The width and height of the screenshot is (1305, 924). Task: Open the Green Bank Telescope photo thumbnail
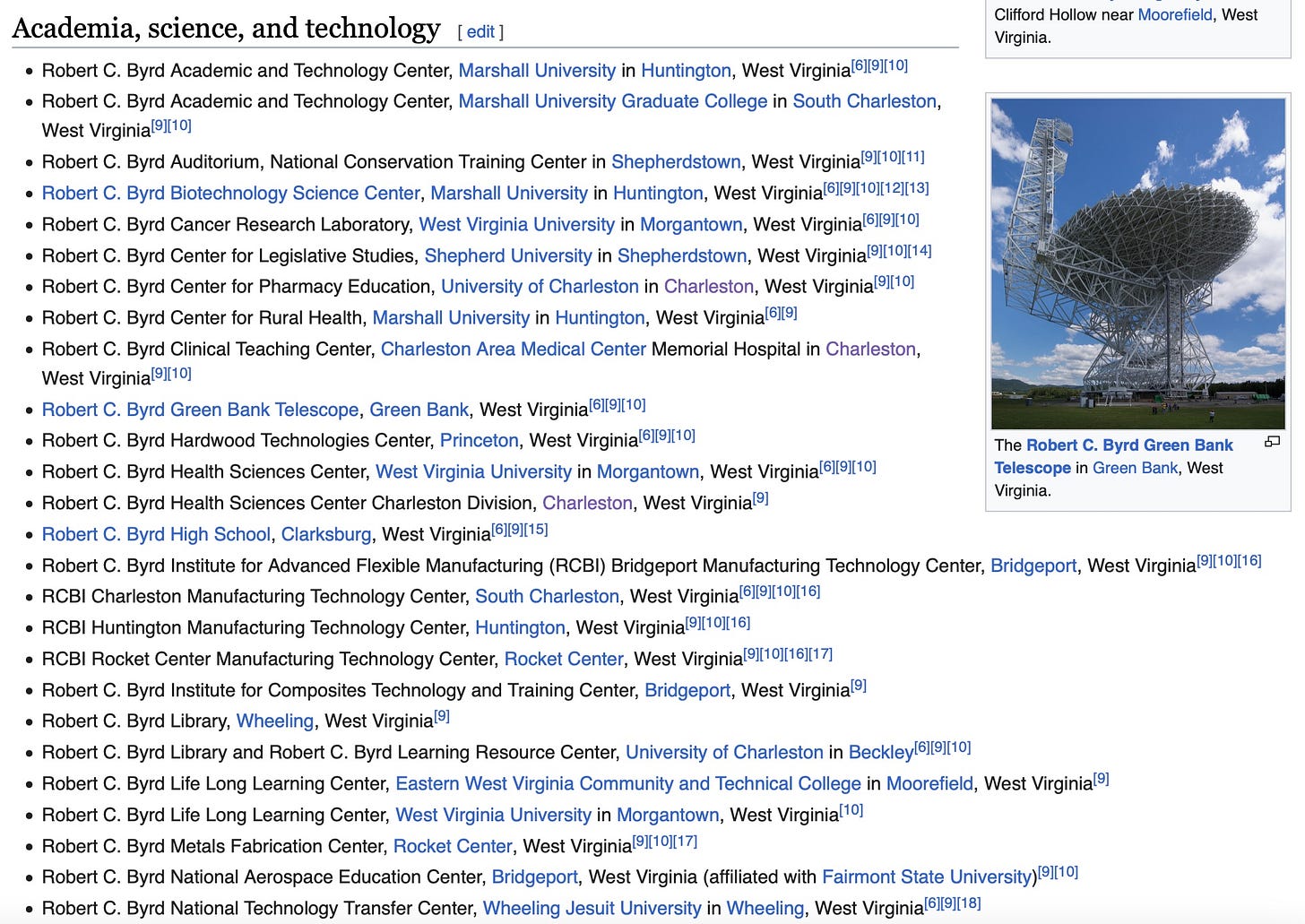click(1138, 263)
